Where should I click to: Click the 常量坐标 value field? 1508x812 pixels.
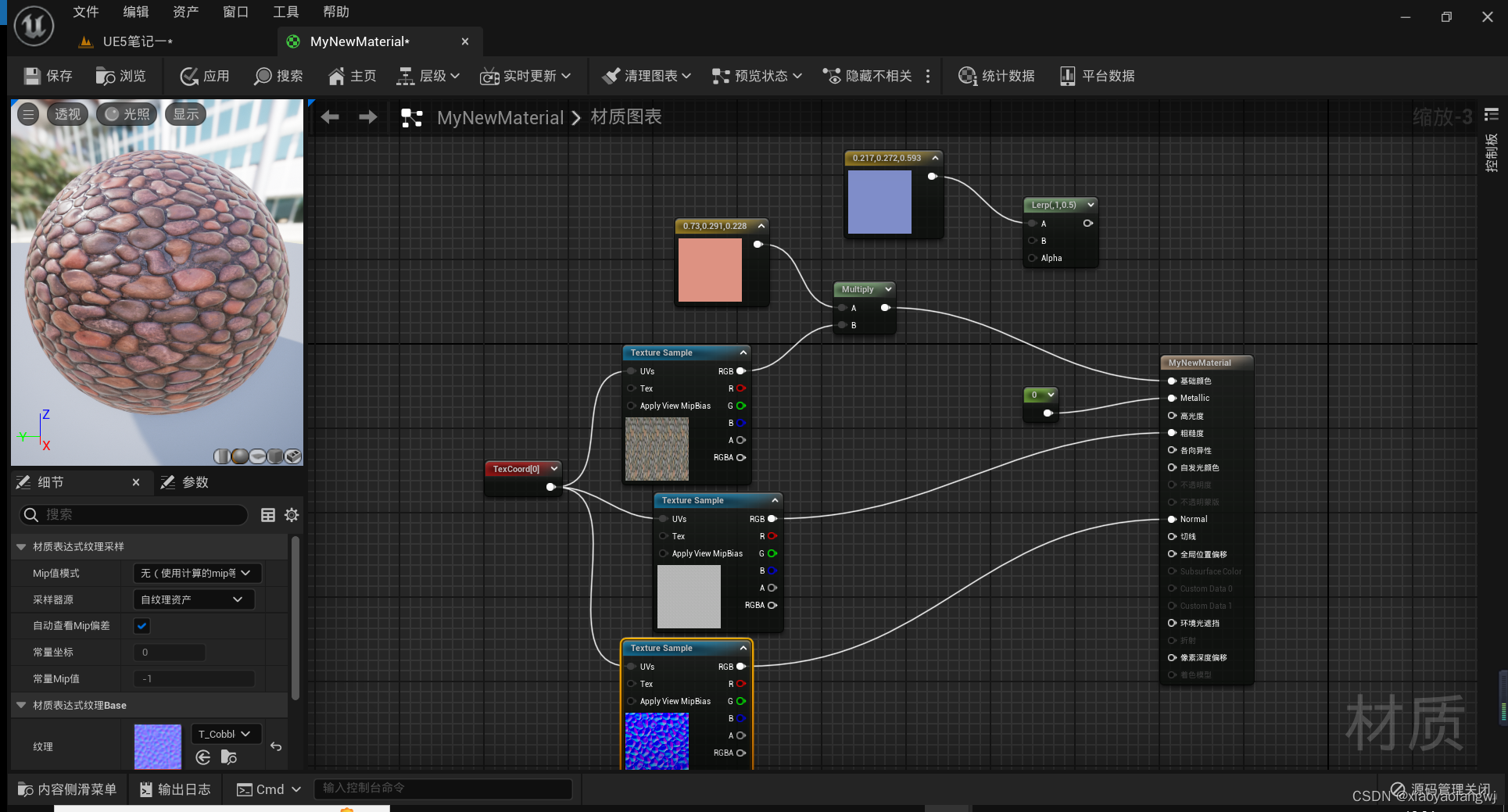point(170,652)
